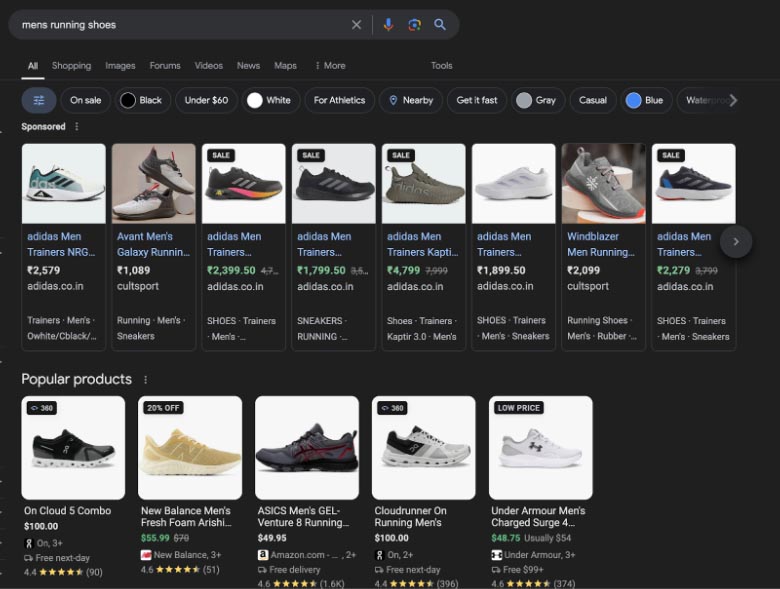780x589 pixels.
Task: Clear the search box with X icon
Action: click(356, 24)
